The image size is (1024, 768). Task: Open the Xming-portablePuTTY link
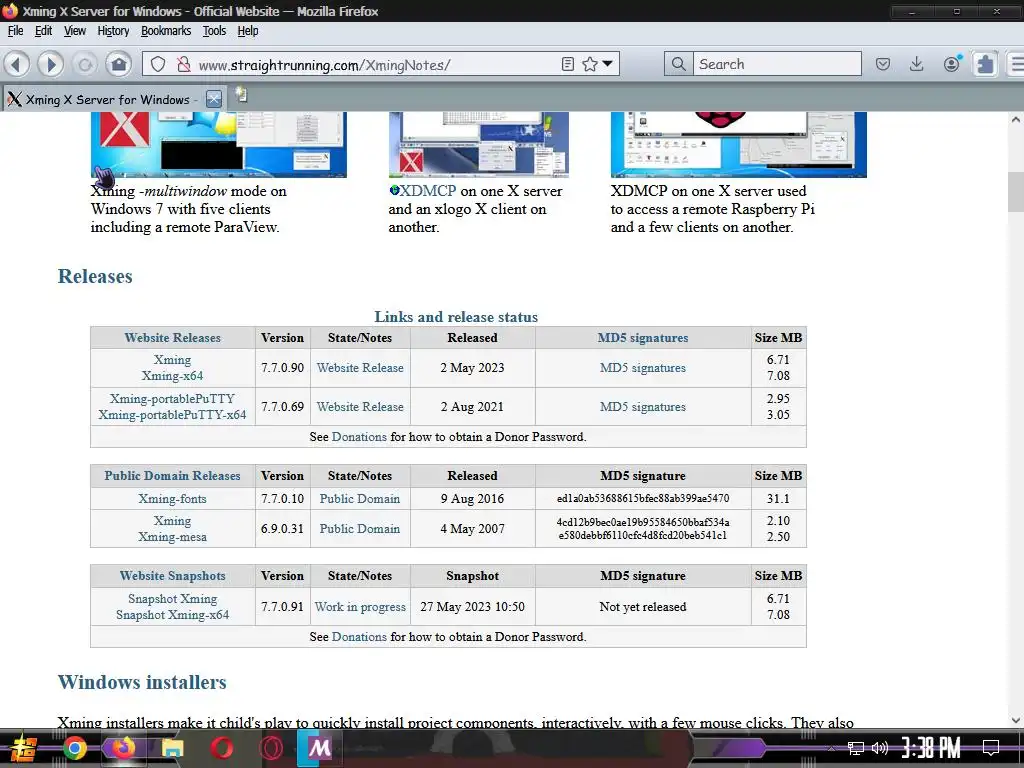pyautogui.click(x=172, y=398)
